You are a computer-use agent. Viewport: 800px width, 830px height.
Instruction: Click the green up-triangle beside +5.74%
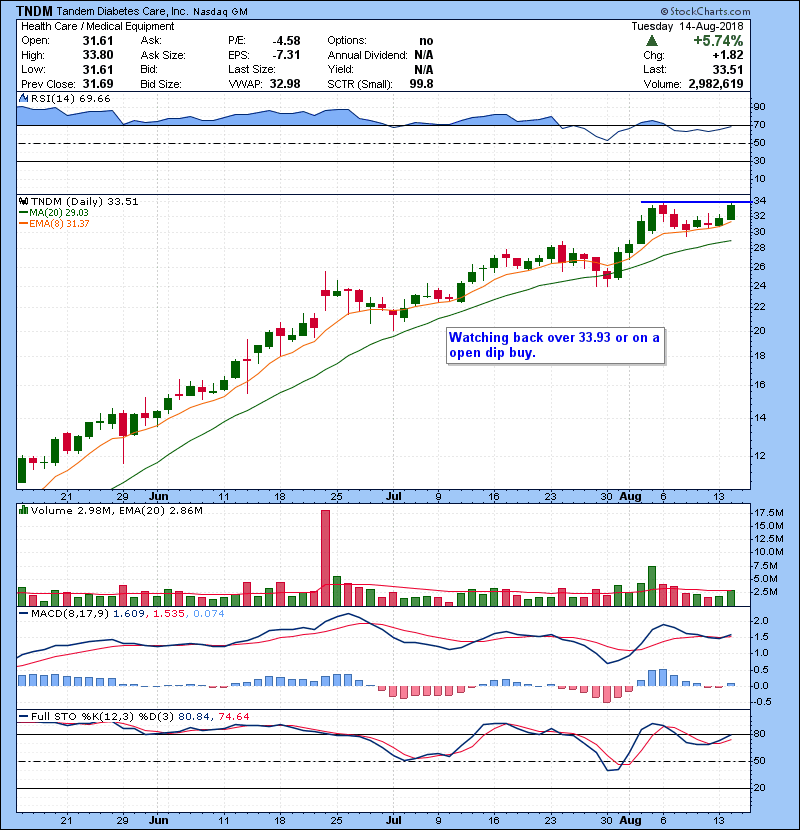[652, 41]
